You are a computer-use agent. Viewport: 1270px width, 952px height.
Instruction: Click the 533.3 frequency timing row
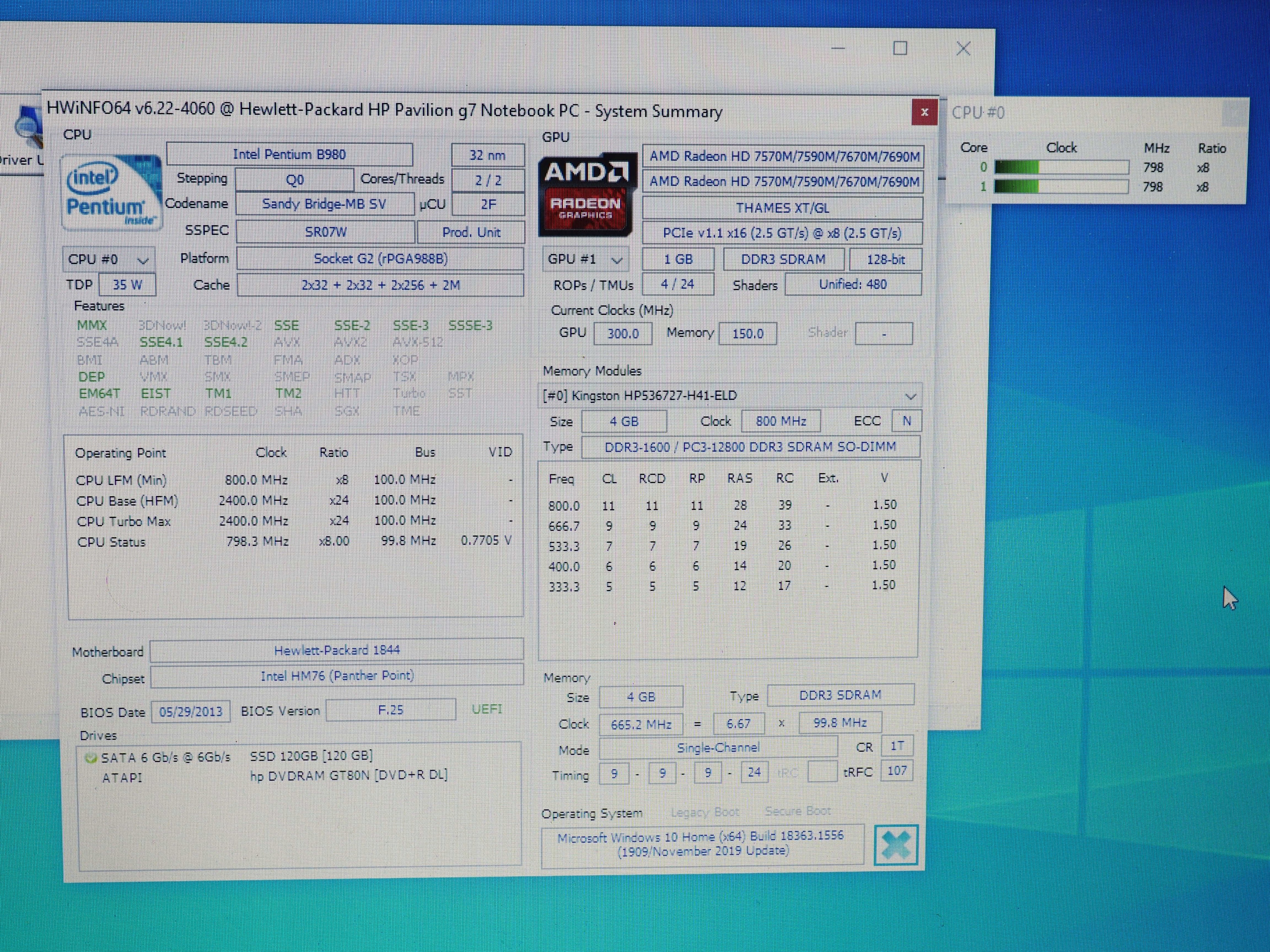[722, 546]
